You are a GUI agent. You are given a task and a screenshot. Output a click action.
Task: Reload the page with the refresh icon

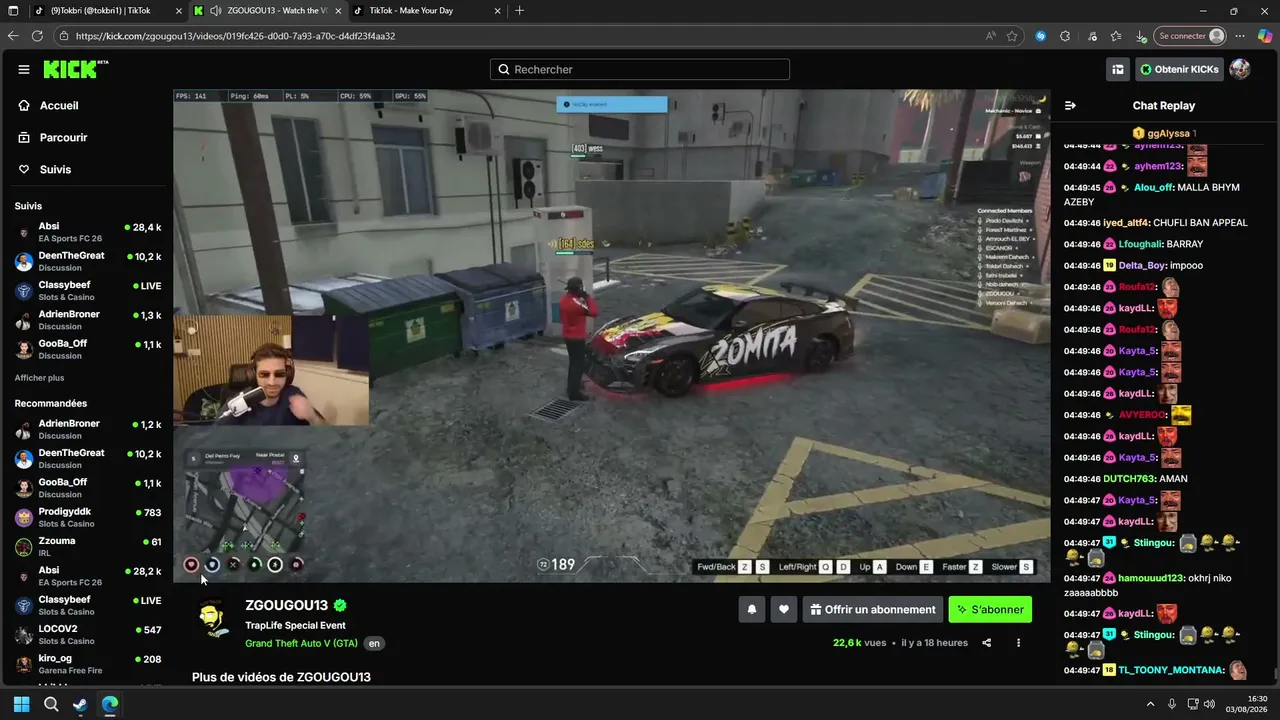coord(37,36)
